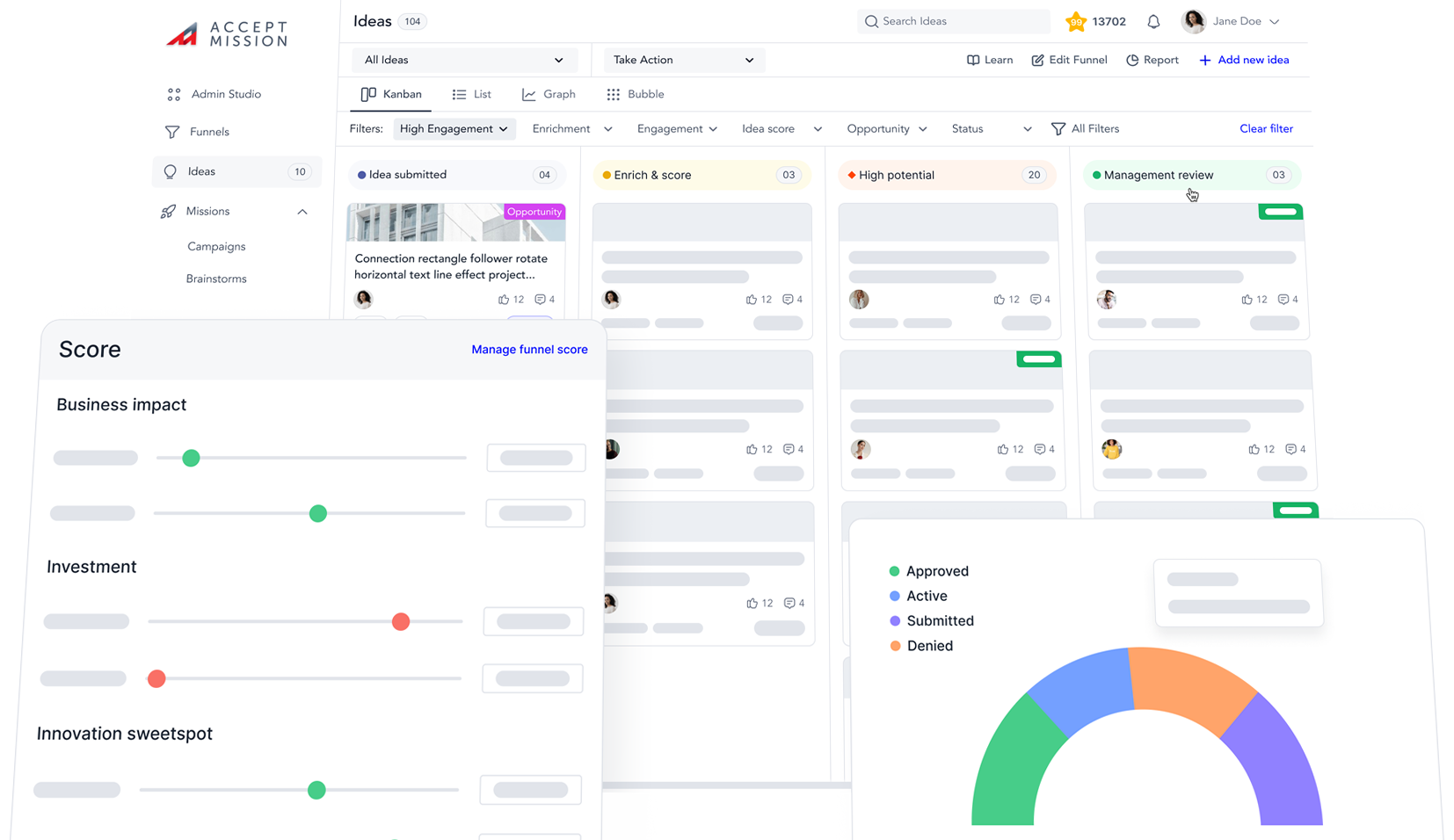This screenshot has height=840, width=1454.
Task: Select the Brainstorms menu item
Action: (215, 279)
